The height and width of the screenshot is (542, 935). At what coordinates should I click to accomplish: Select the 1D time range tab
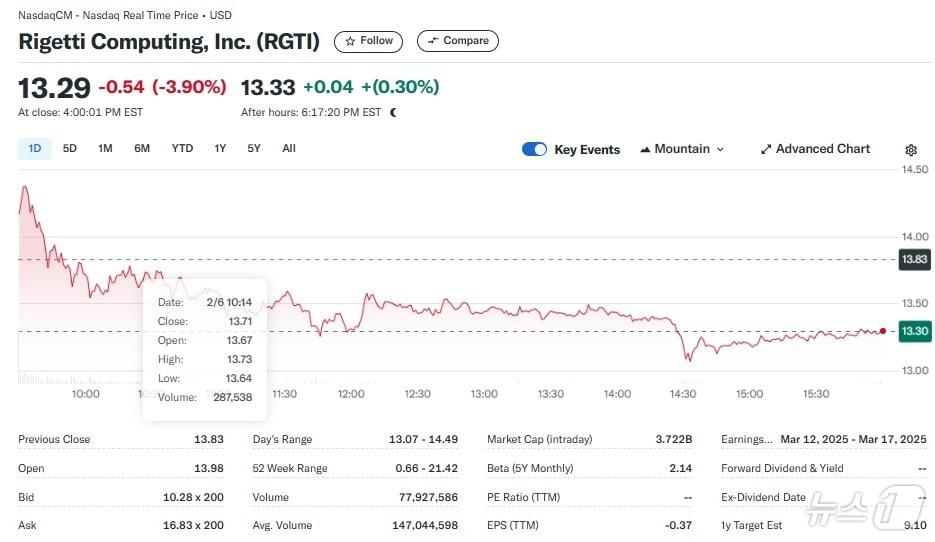pos(35,149)
